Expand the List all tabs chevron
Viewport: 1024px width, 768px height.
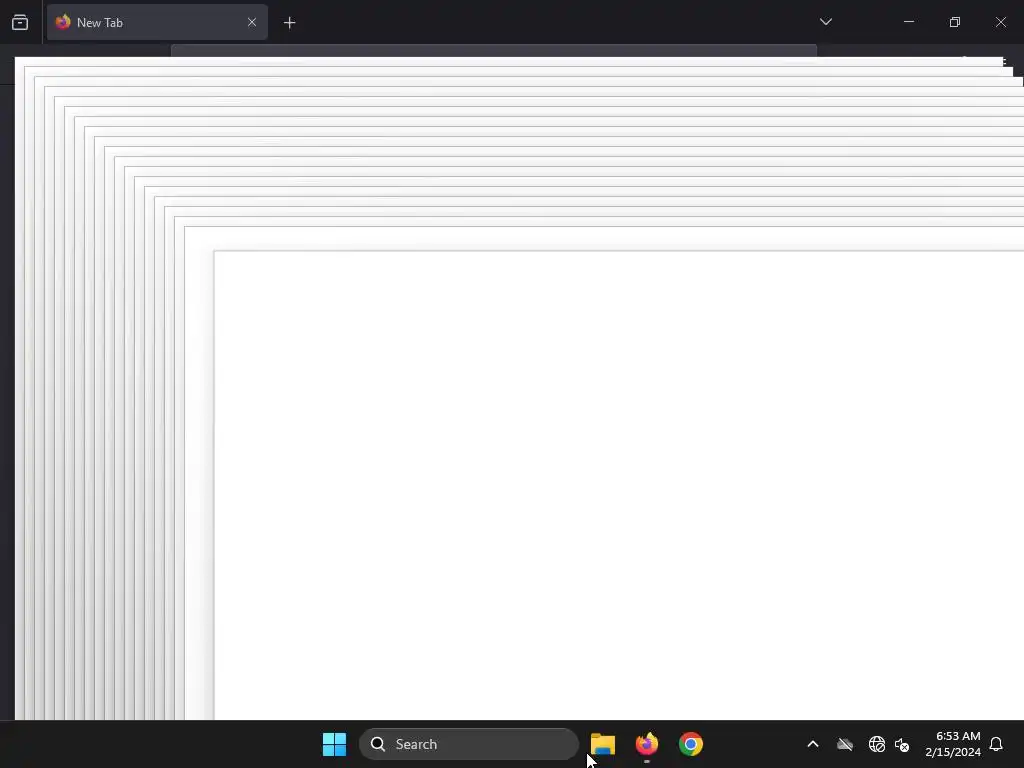point(825,22)
